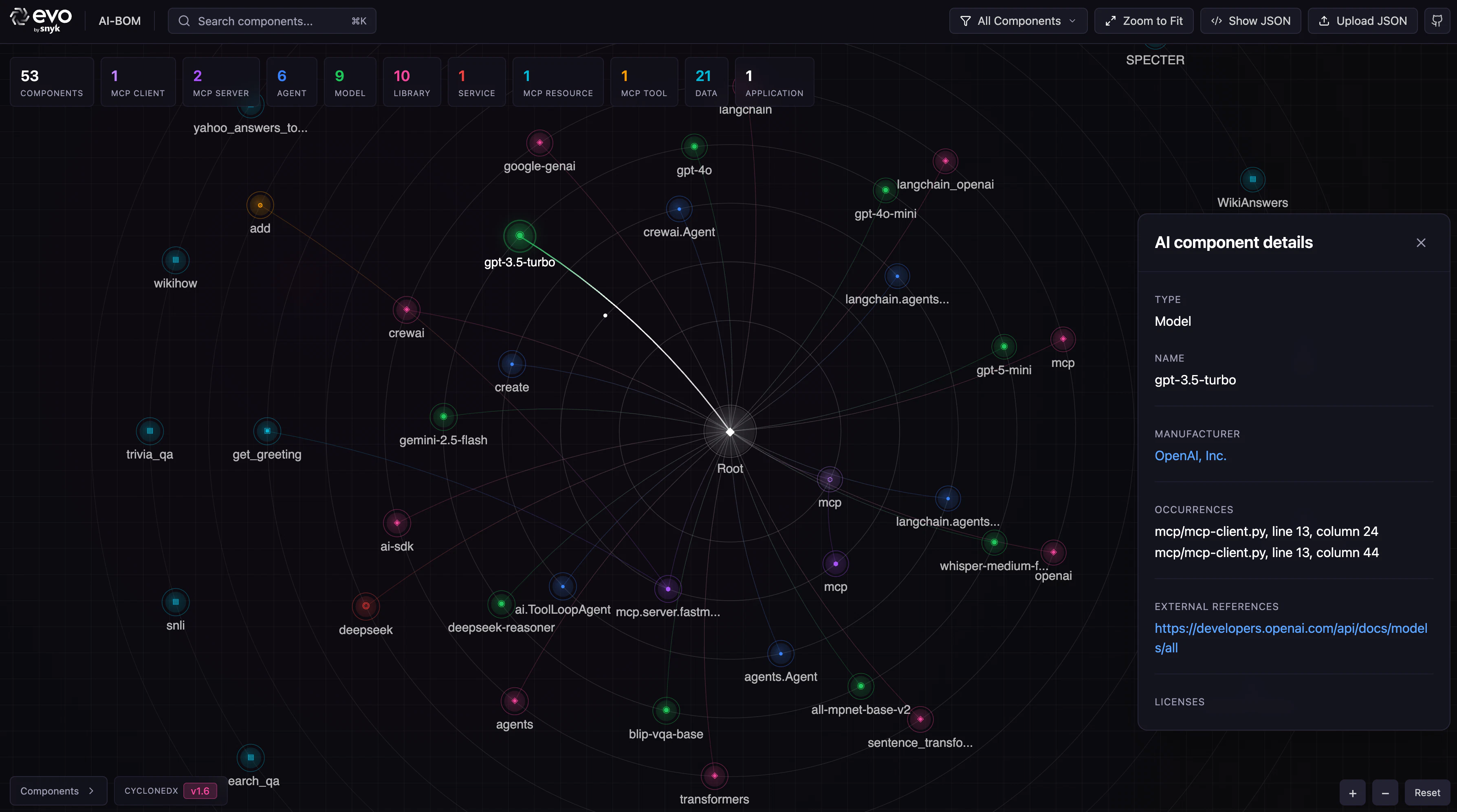The height and width of the screenshot is (812, 1457).
Task: Click the occurrence ending in column 24
Action: pyautogui.click(x=1266, y=531)
